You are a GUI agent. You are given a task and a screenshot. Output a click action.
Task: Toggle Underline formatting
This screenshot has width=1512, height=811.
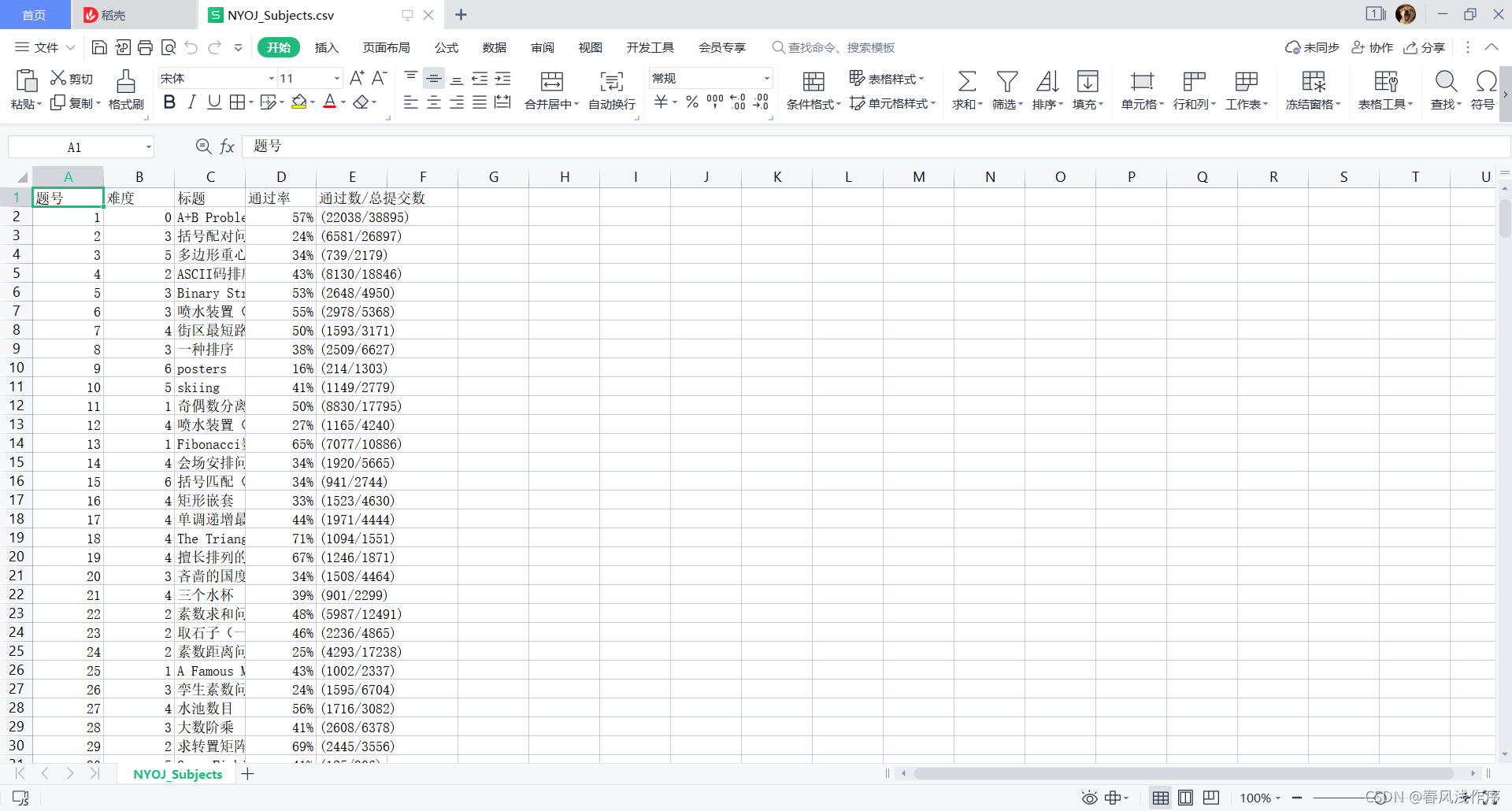coord(213,102)
